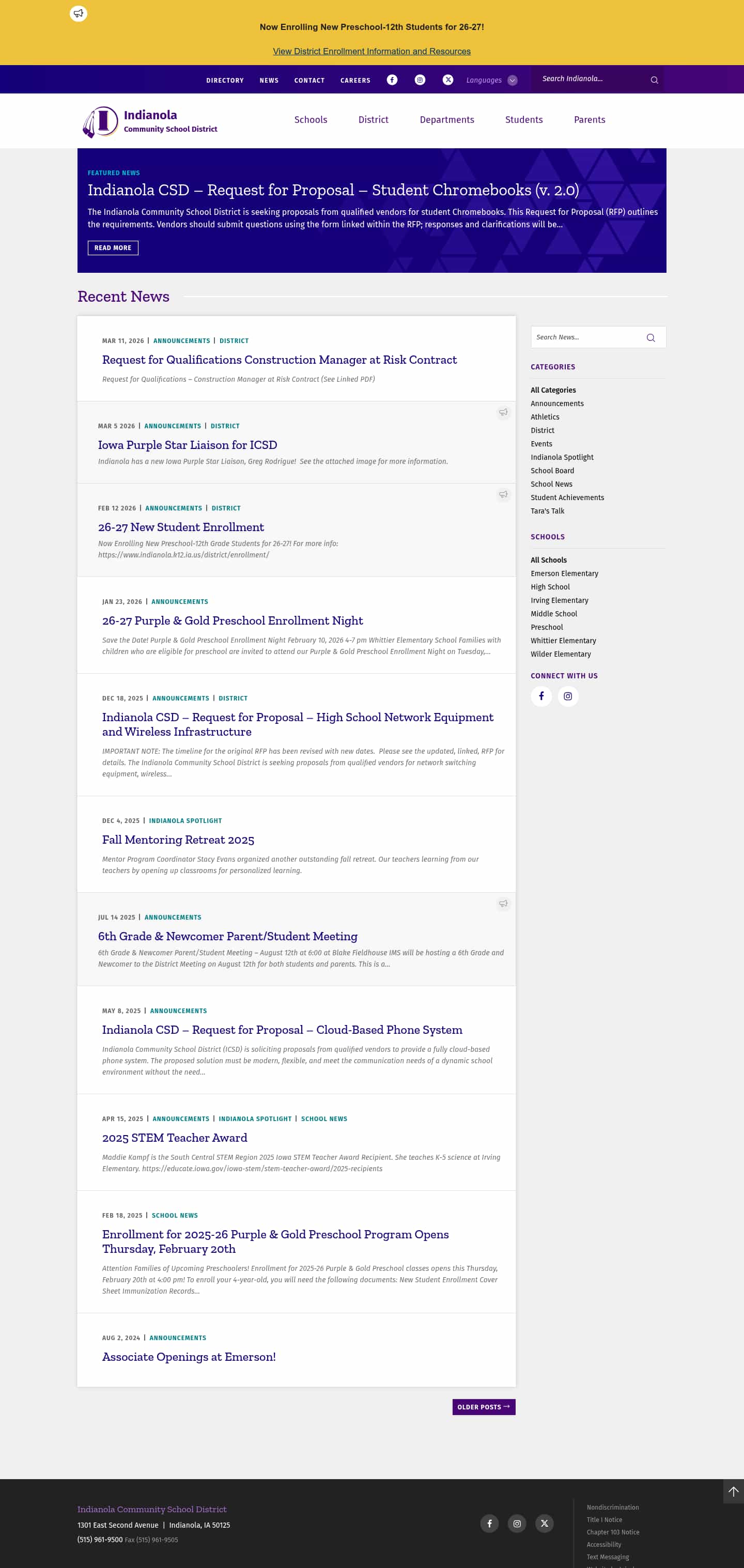Filter news by School Board category
The height and width of the screenshot is (1568, 744).
coord(552,471)
